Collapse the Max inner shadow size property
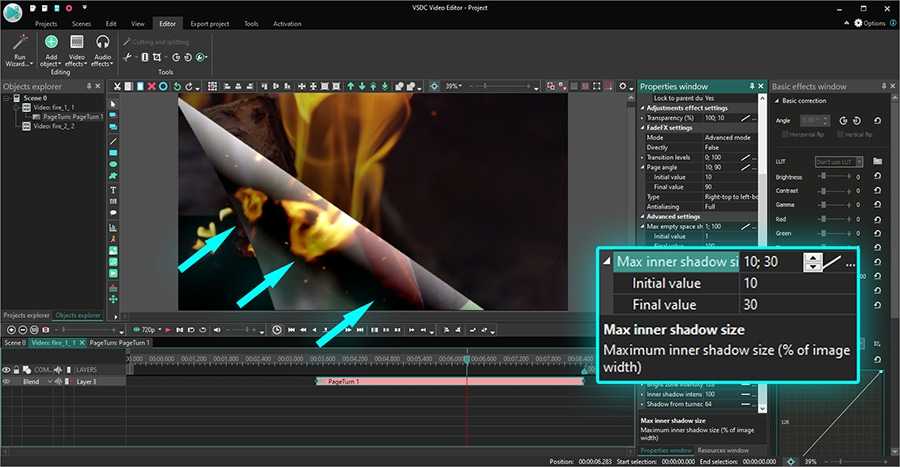This screenshot has height=467, width=900. click(x=606, y=262)
